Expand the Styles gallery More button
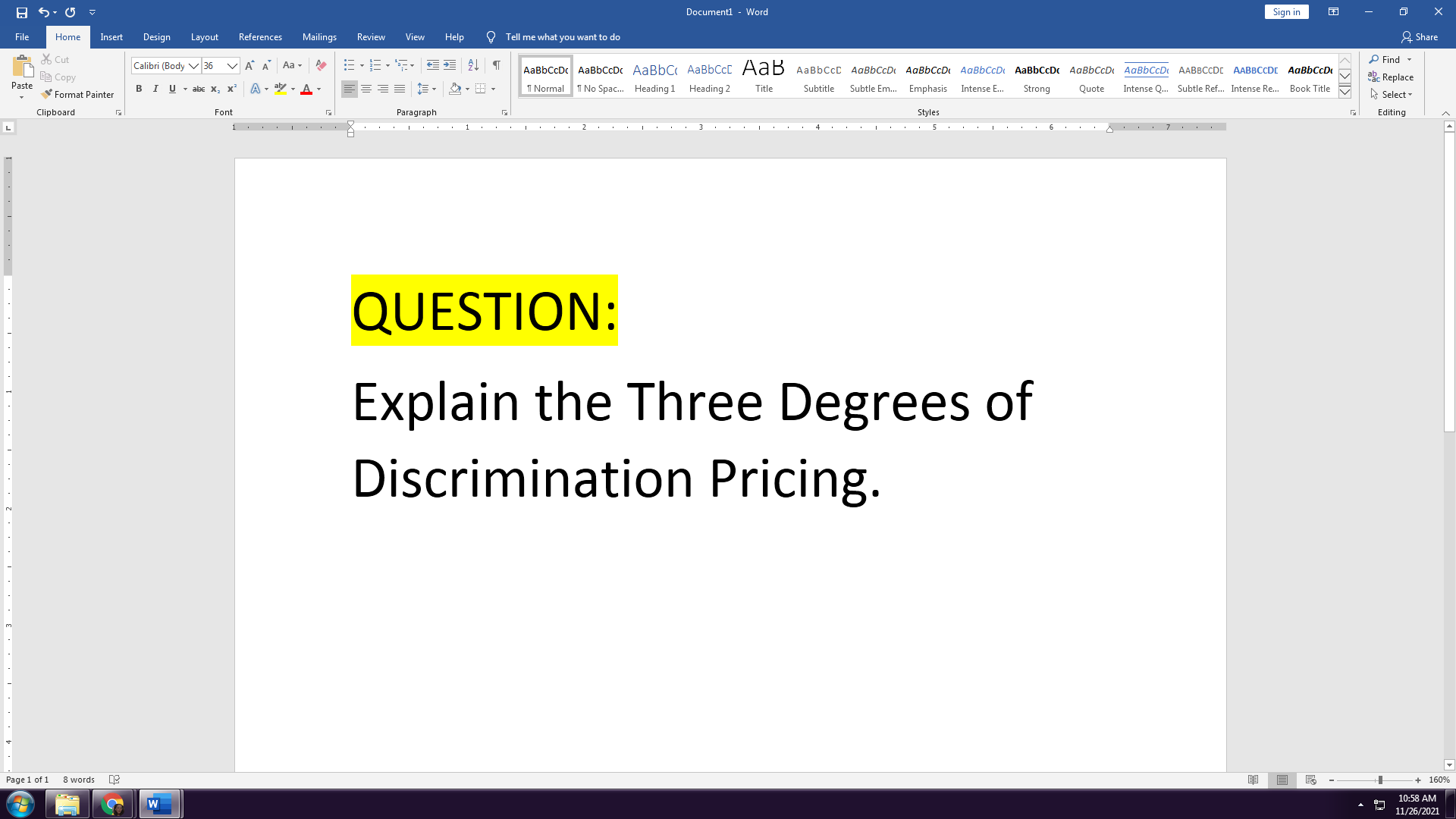The width and height of the screenshot is (1456, 819). pos(1345,92)
